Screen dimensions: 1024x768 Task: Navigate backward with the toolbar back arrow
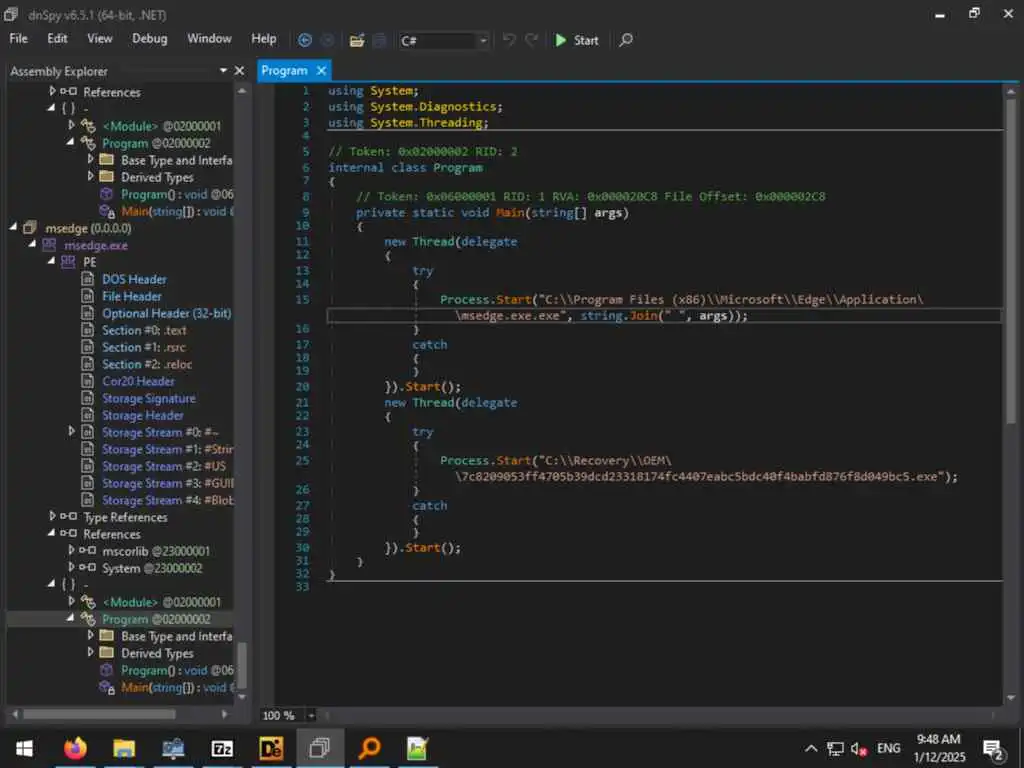[304, 40]
